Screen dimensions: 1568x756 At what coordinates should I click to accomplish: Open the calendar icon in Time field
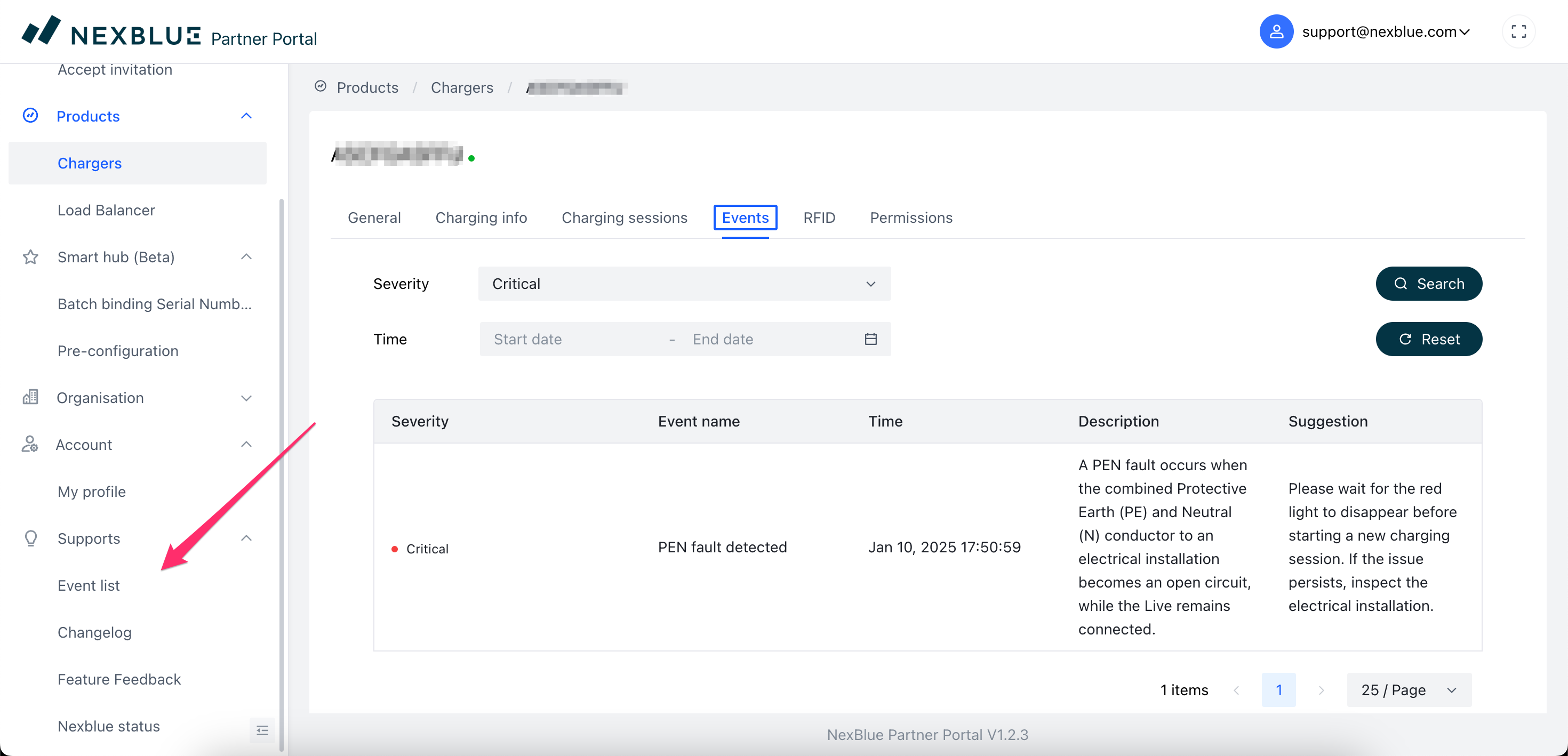pos(870,339)
